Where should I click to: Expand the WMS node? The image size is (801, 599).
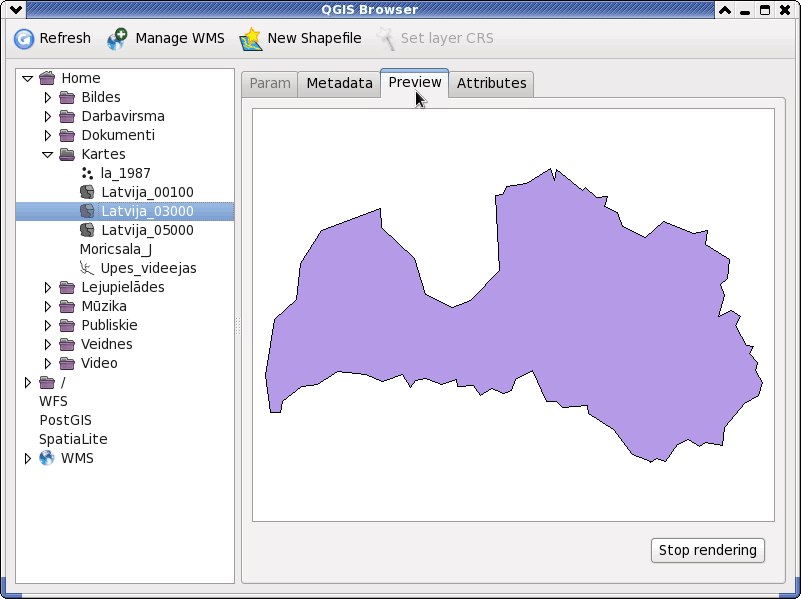tap(28, 458)
